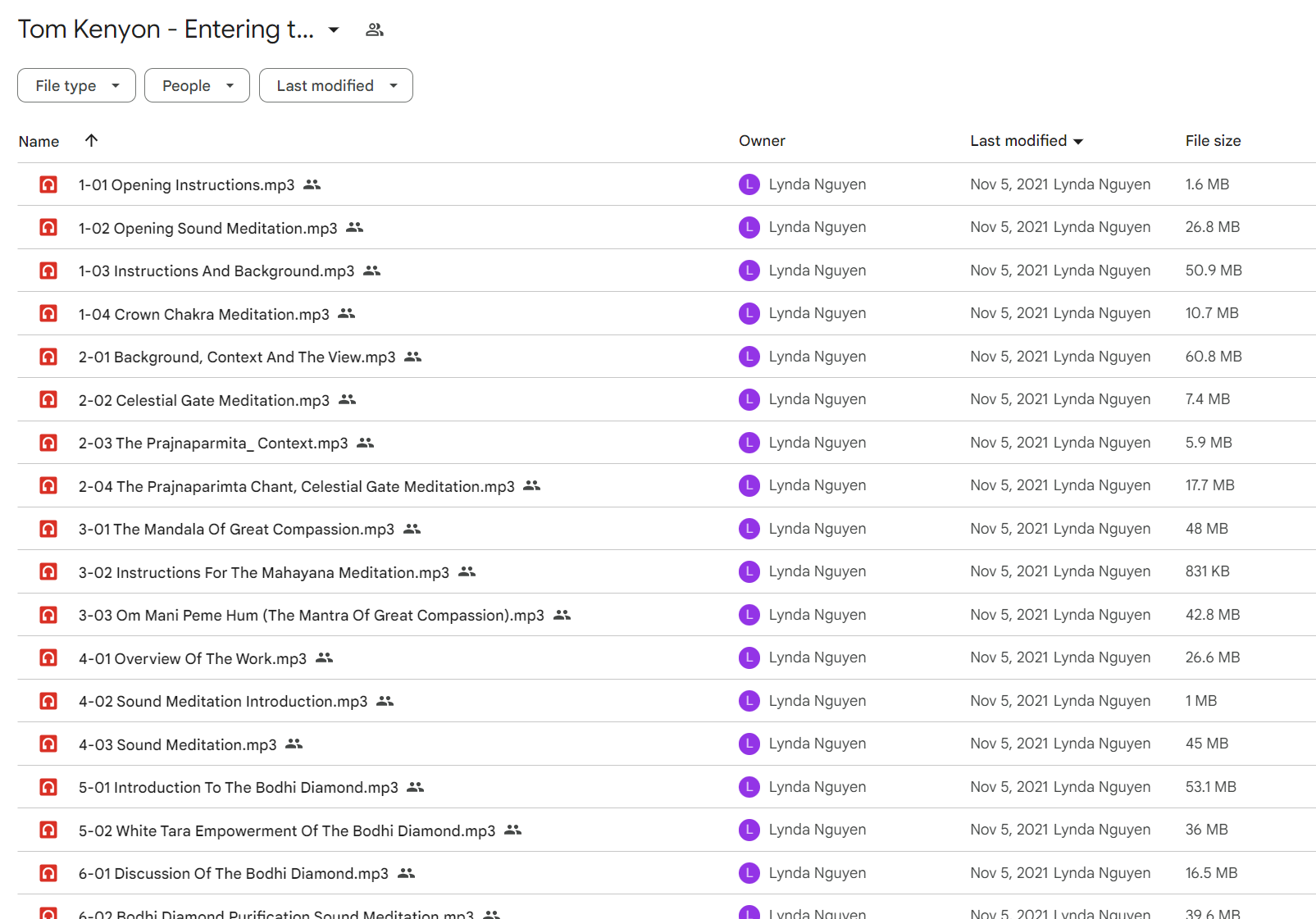Click audio icon of 1-01 Opening Instructions.mp3

(48, 184)
